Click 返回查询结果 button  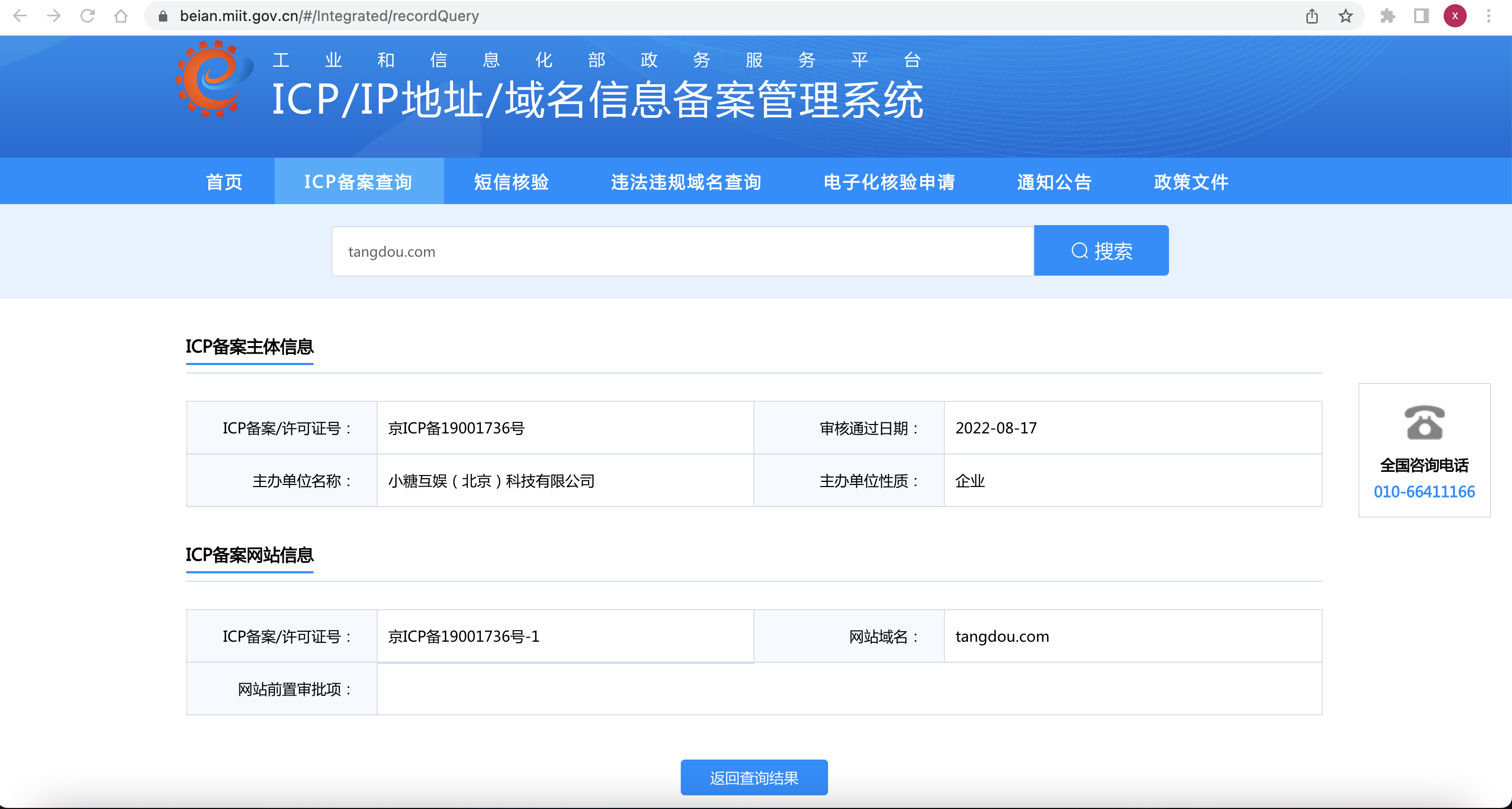click(x=754, y=777)
